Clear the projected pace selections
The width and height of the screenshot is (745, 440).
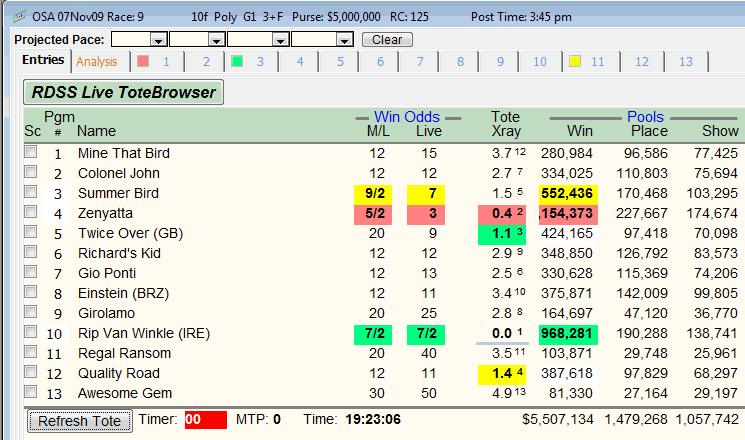click(x=387, y=39)
